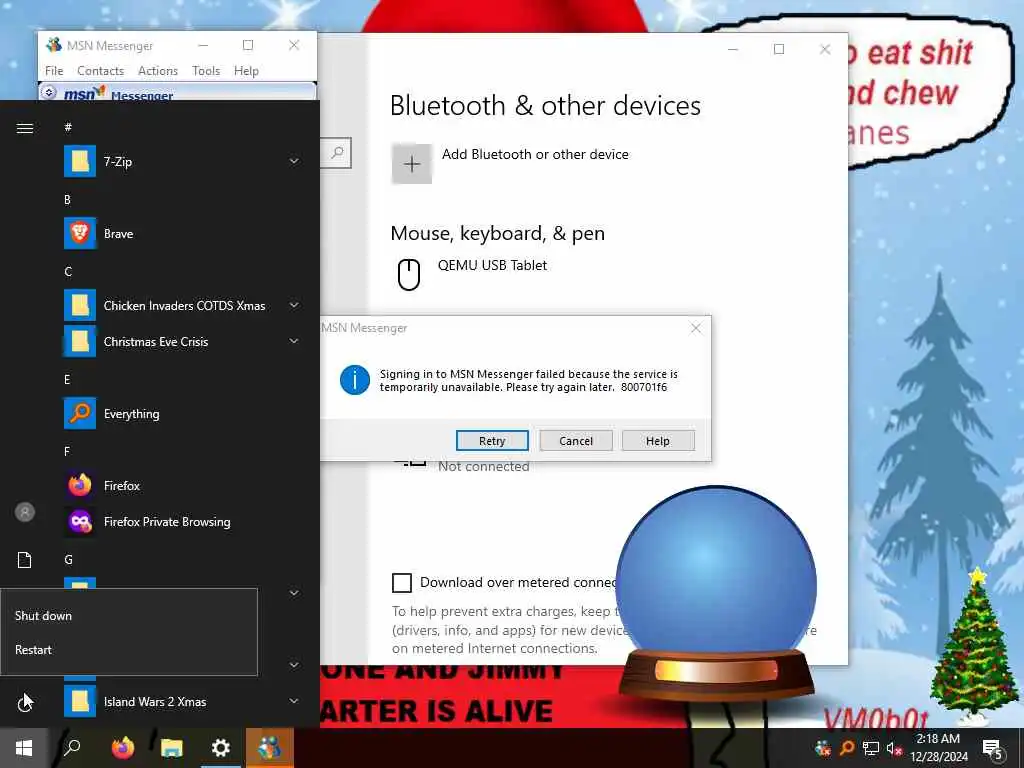Click Add Bluetooth or other device
The width and height of the screenshot is (1024, 768).
[535, 154]
